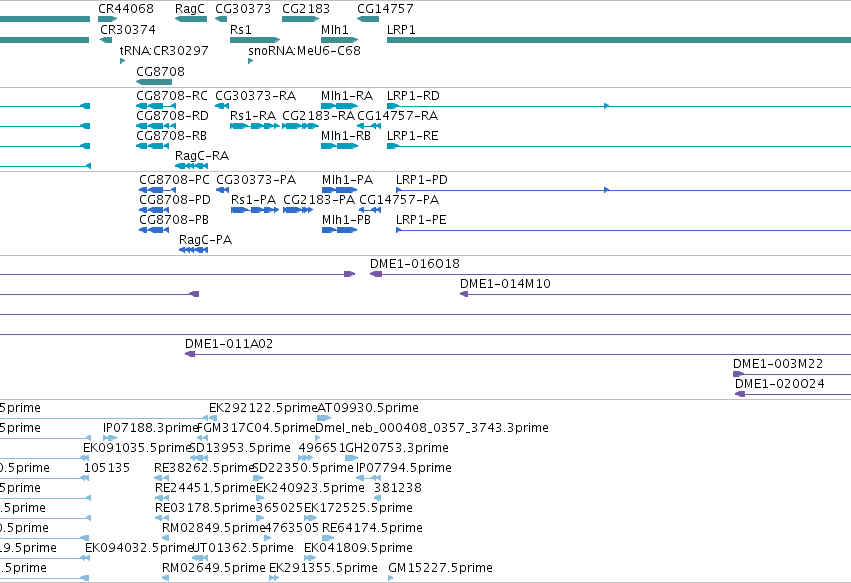Screen dimensions: 851x583
Task: Click the CG8708 gene label
Action: point(161,72)
